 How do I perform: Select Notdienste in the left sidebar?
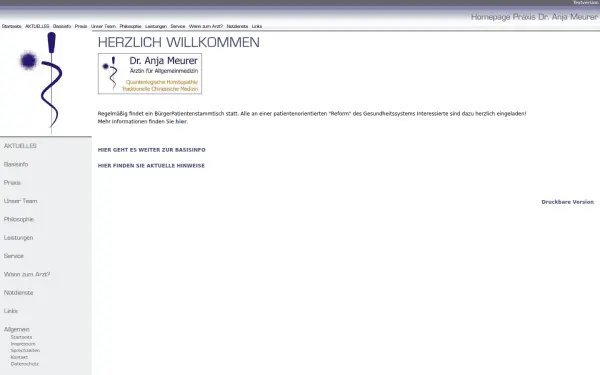[18, 293]
